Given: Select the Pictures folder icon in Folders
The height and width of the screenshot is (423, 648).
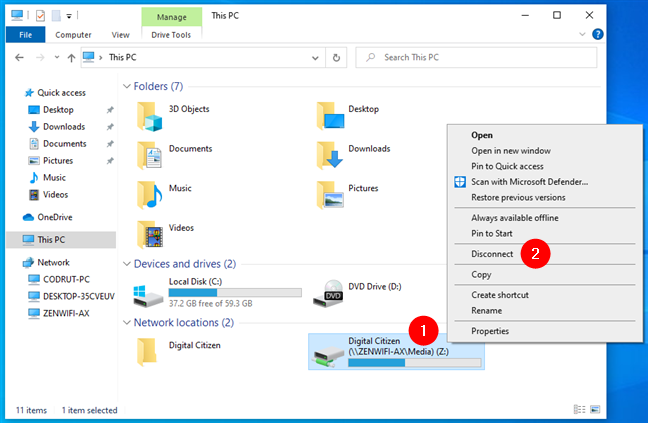Looking at the screenshot, I should [330, 195].
